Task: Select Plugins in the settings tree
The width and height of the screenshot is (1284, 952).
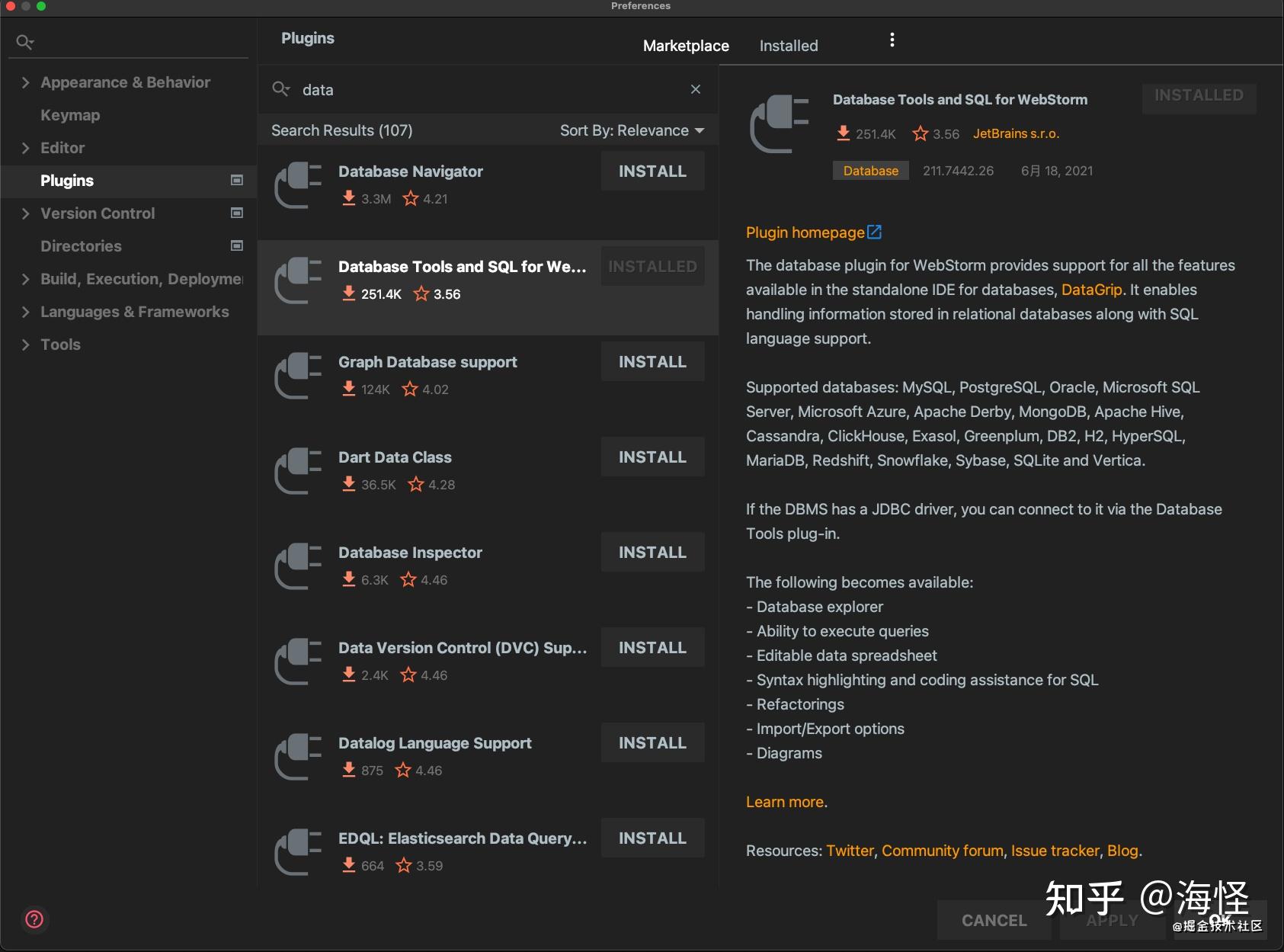Action: [x=67, y=181]
